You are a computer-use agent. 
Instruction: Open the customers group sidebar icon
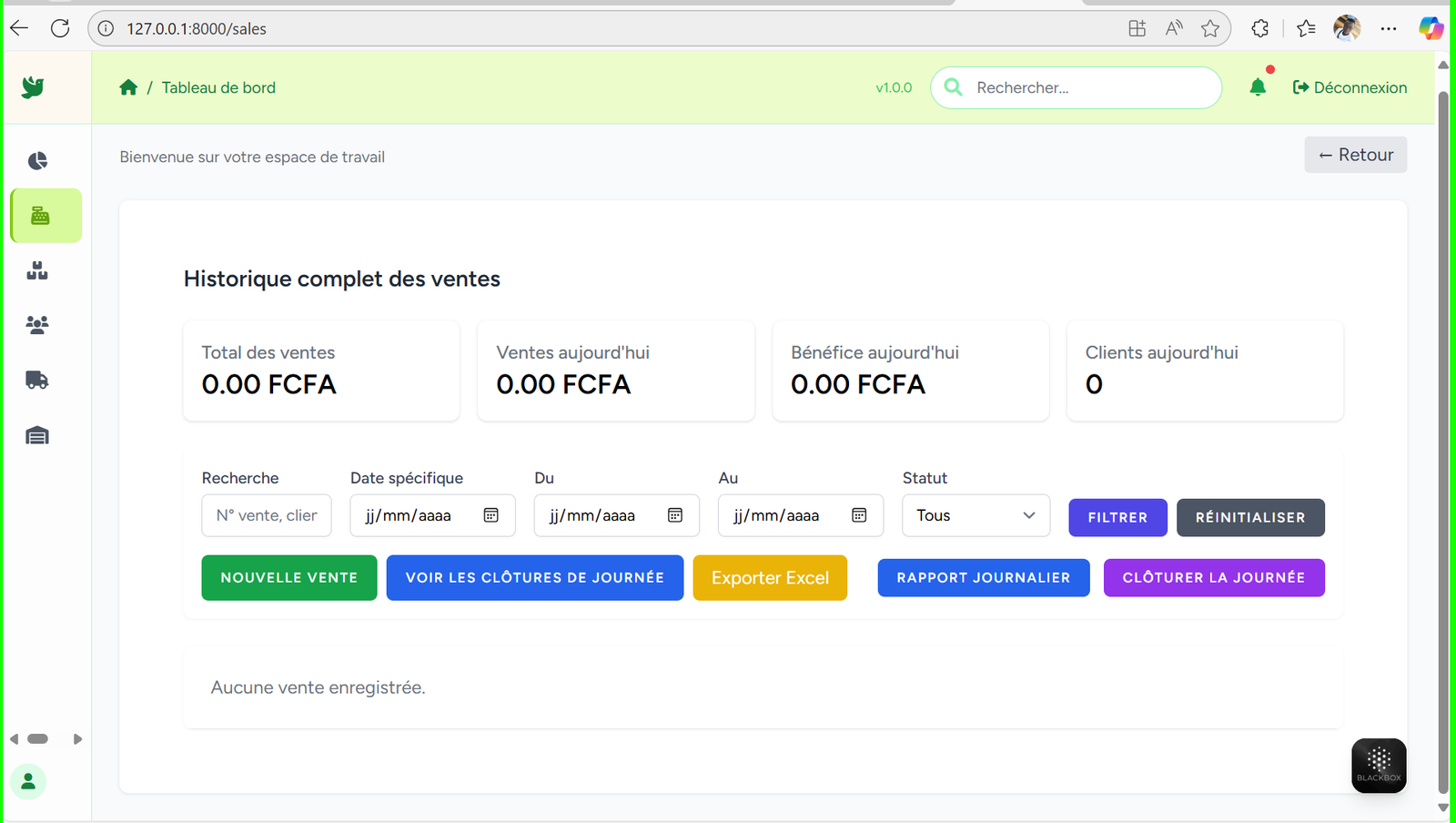(37, 325)
